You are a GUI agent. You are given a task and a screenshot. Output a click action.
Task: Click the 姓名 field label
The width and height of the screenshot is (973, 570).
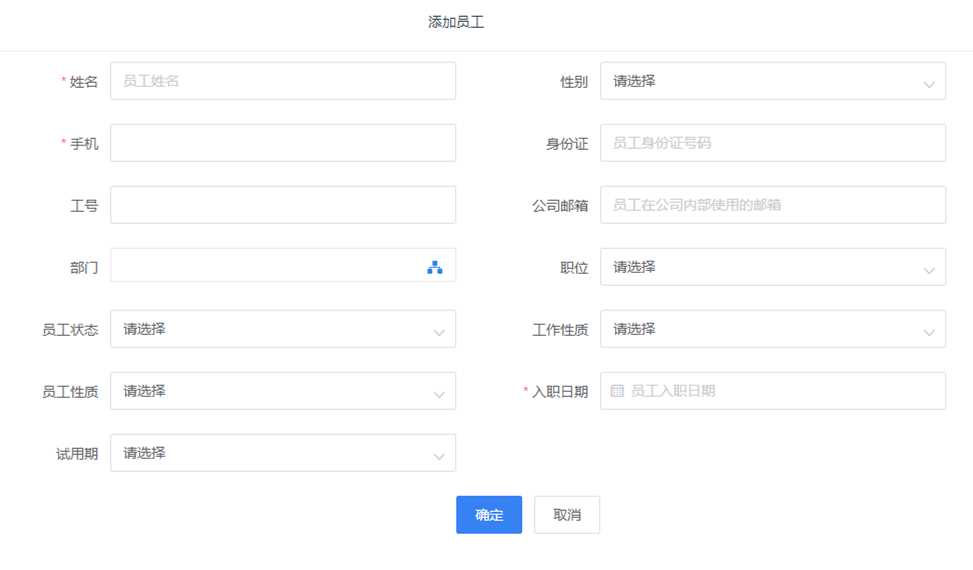[x=84, y=82]
